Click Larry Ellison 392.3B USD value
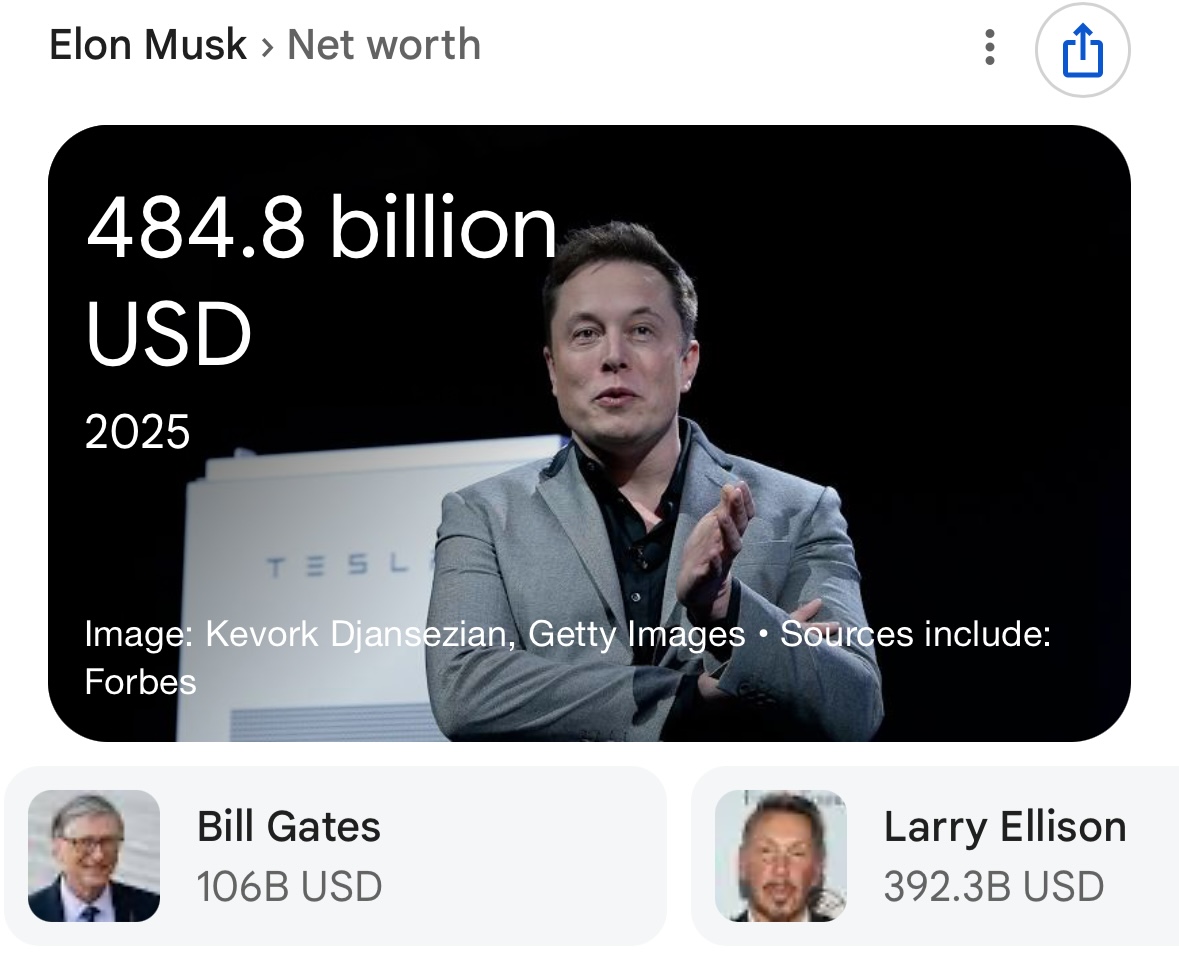This screenshot has height=979, width=1179. 994,887
